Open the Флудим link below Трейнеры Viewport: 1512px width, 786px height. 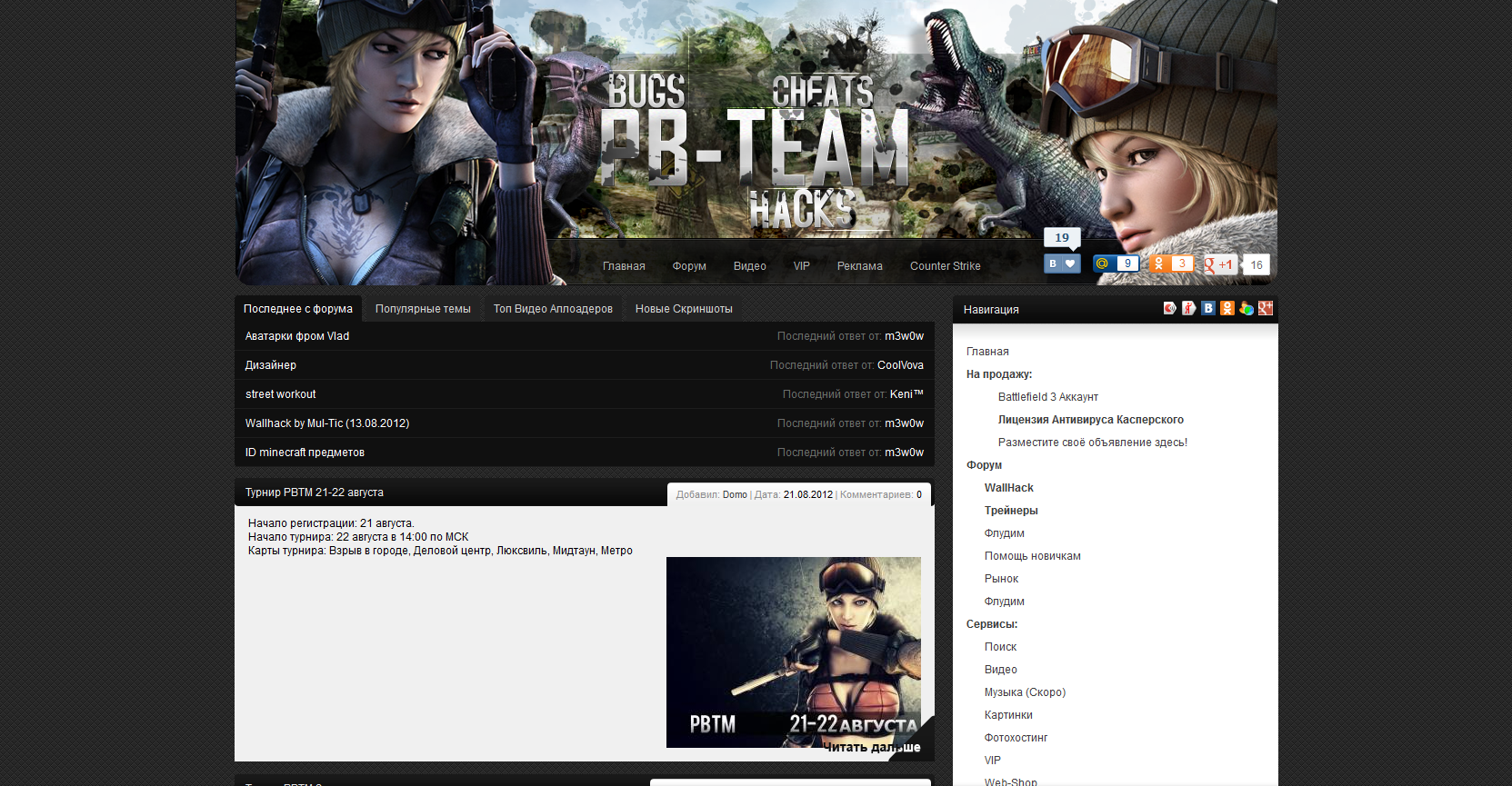1005,533
